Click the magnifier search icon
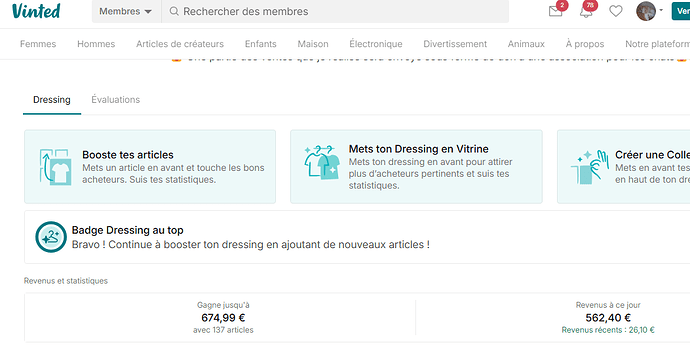The image size is (690, 364). coord(174,11)
